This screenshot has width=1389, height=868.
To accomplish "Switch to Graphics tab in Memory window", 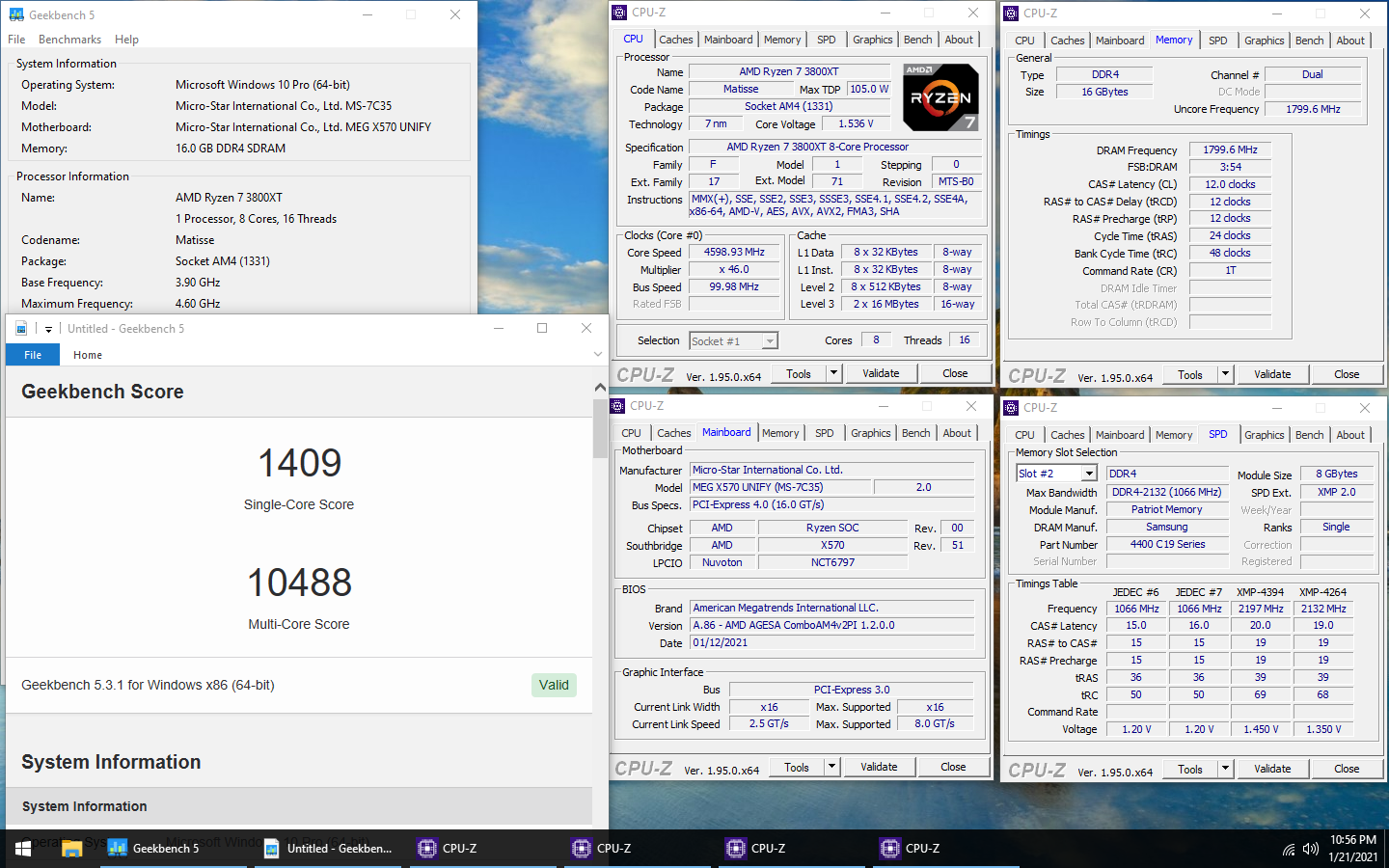I will click(1265, 41).
